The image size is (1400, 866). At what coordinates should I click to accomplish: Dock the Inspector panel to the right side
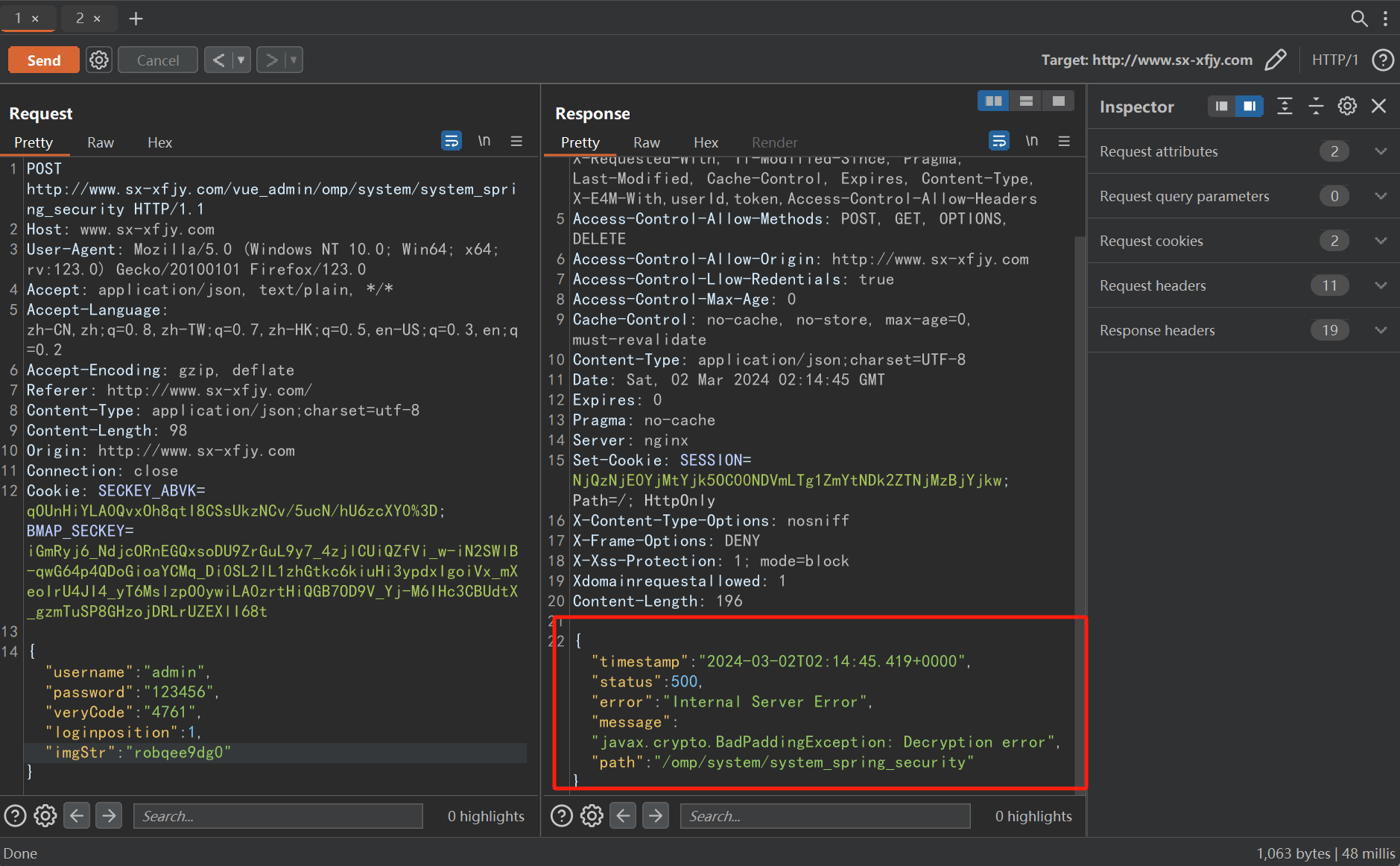point(1249,107)
